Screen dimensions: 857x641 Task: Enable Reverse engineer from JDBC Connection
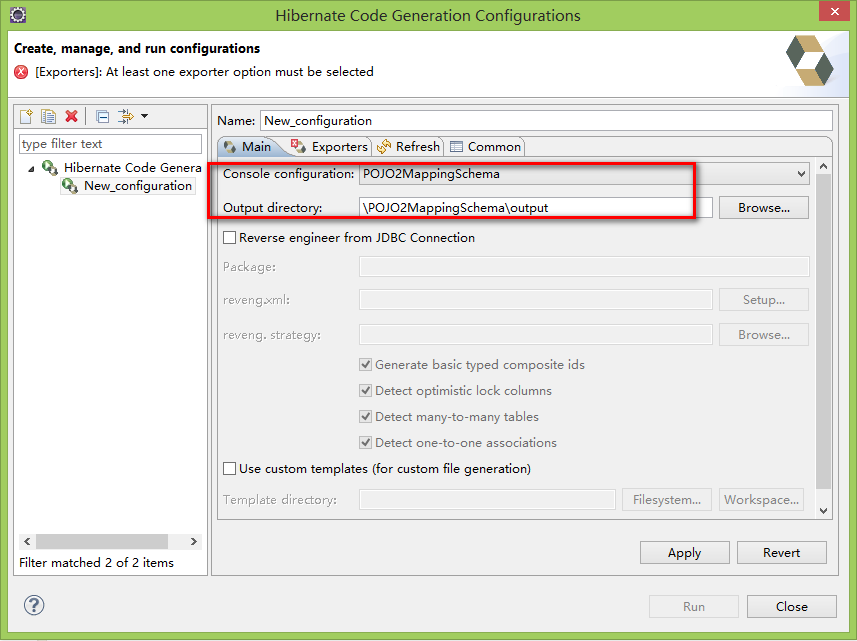[230, 238]
